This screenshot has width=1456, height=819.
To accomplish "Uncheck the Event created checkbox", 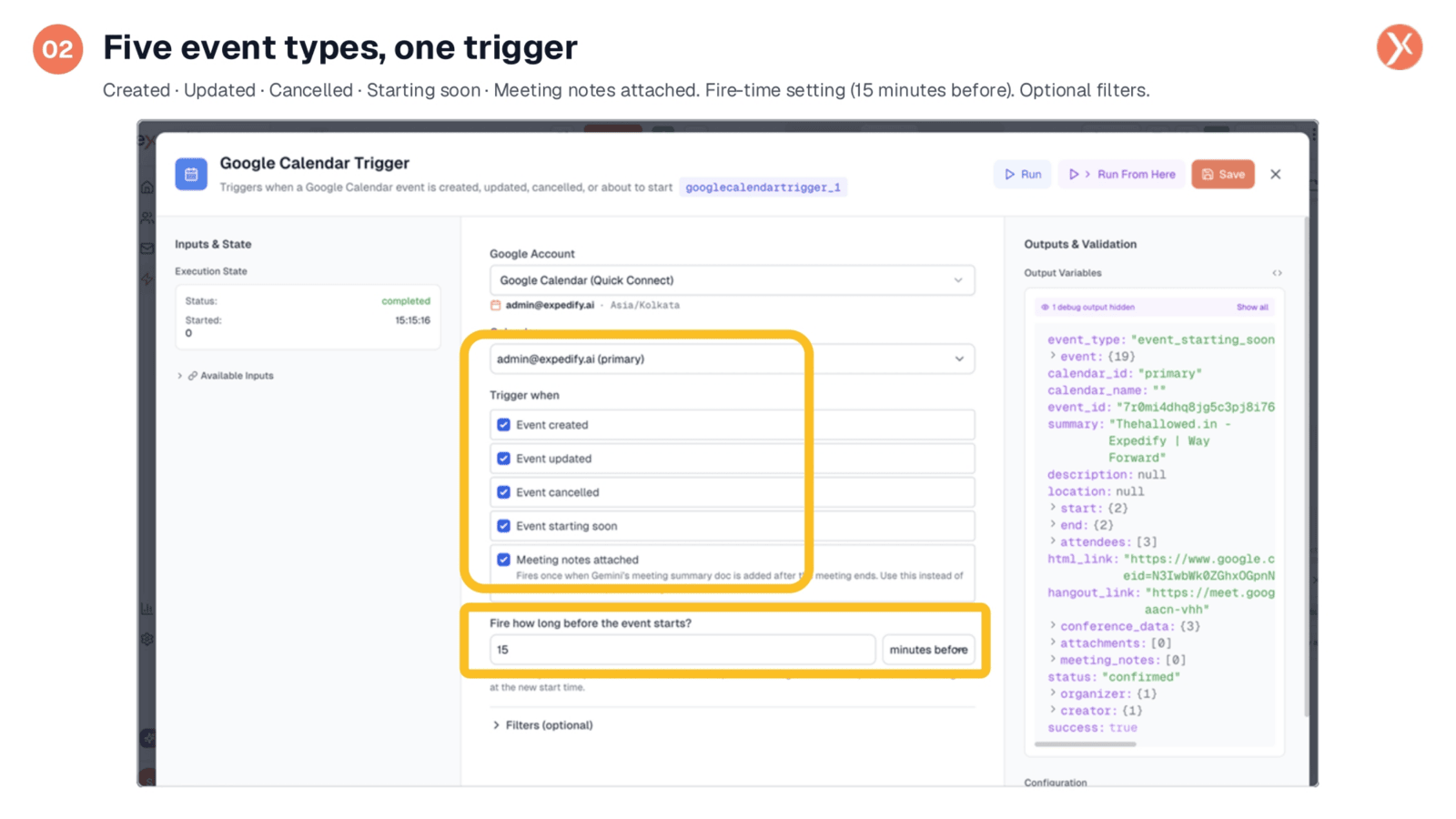I will point(503,425).
